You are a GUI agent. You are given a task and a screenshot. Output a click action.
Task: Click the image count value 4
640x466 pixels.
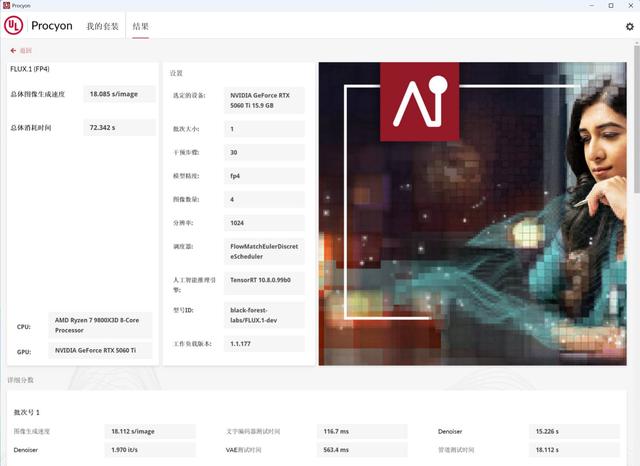pos(264,200)
